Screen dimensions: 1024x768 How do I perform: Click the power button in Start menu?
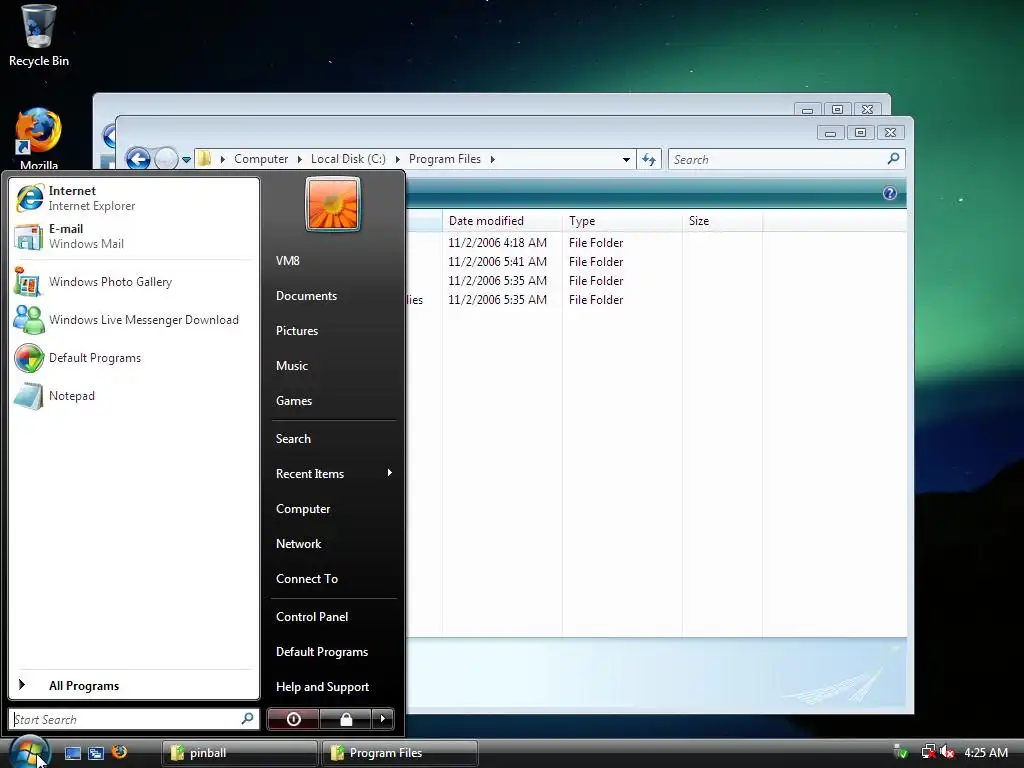[293, 719]
